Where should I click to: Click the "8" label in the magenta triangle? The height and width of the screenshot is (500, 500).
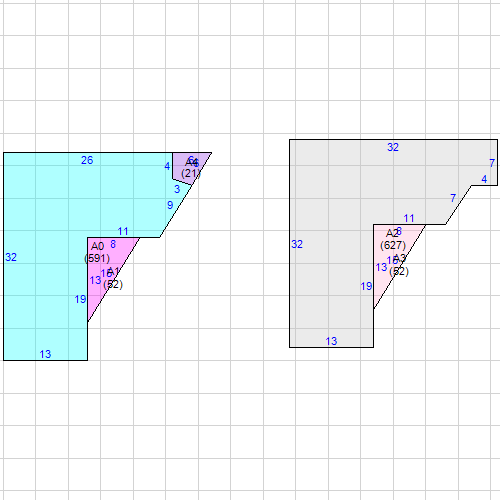point(113,245)
